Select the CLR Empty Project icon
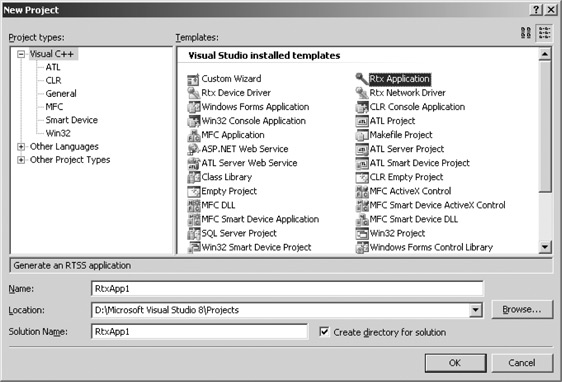The height and width of the screenshot is (382, 562). click(x=361, y=177)
